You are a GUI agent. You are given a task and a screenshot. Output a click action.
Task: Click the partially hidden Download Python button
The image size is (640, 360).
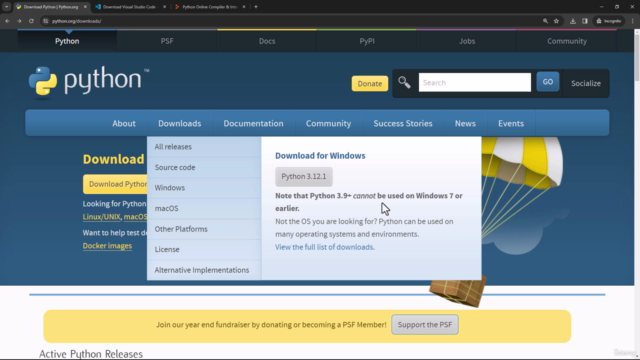point(115,184)
